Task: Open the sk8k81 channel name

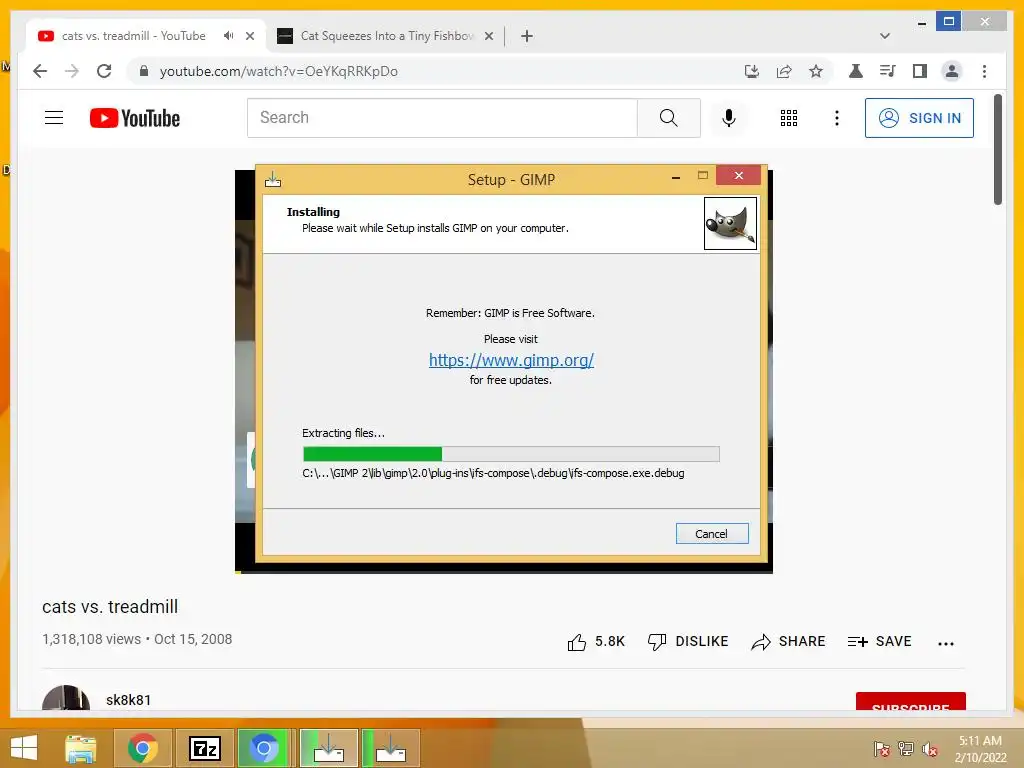Action: 129,700
